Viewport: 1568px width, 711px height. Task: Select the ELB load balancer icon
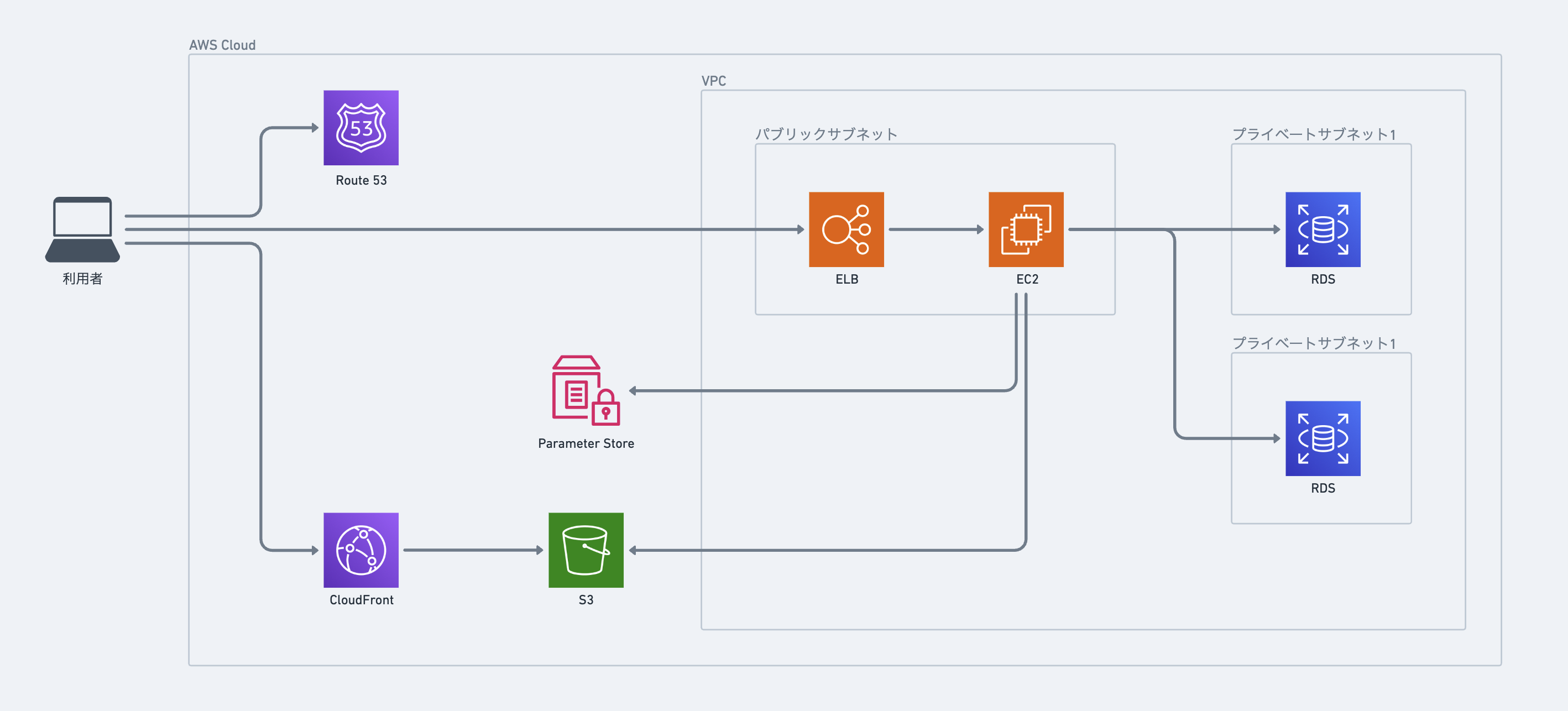pos(846,229)
